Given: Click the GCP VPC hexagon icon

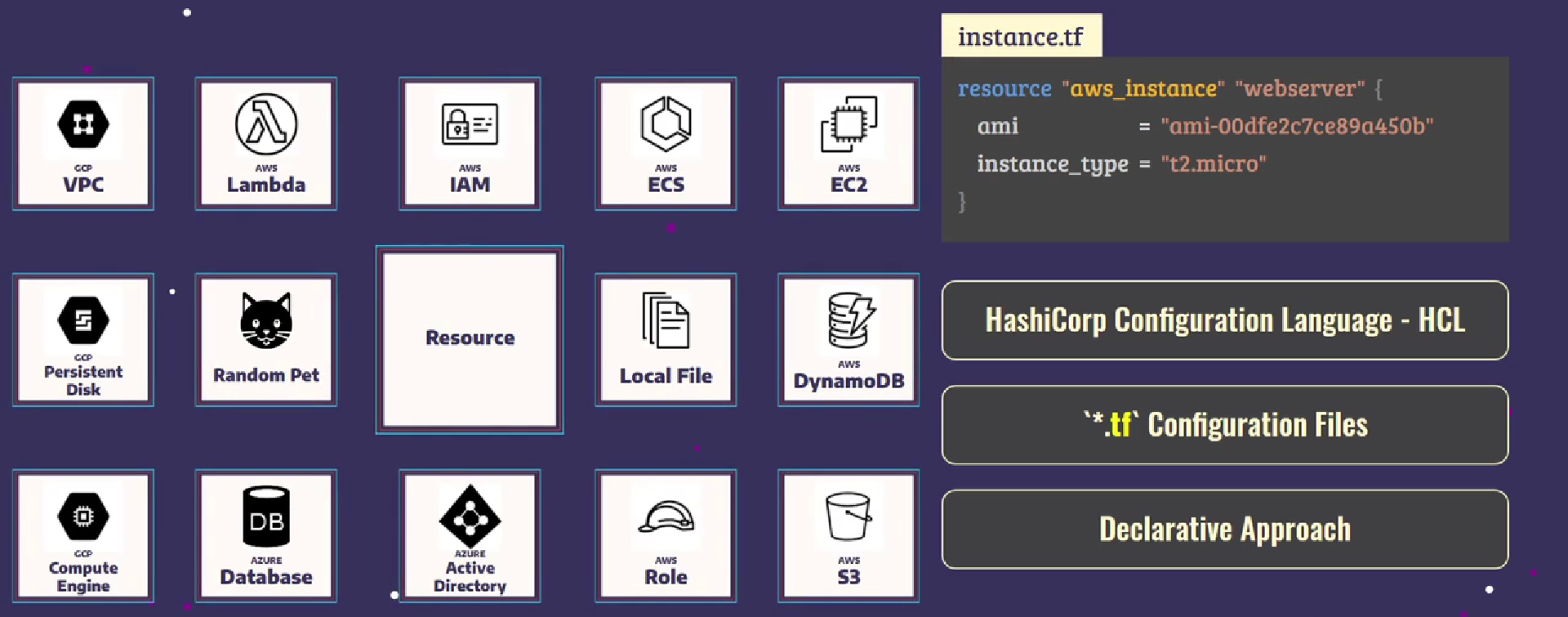Looking at the screenshot, I should 83,124.
